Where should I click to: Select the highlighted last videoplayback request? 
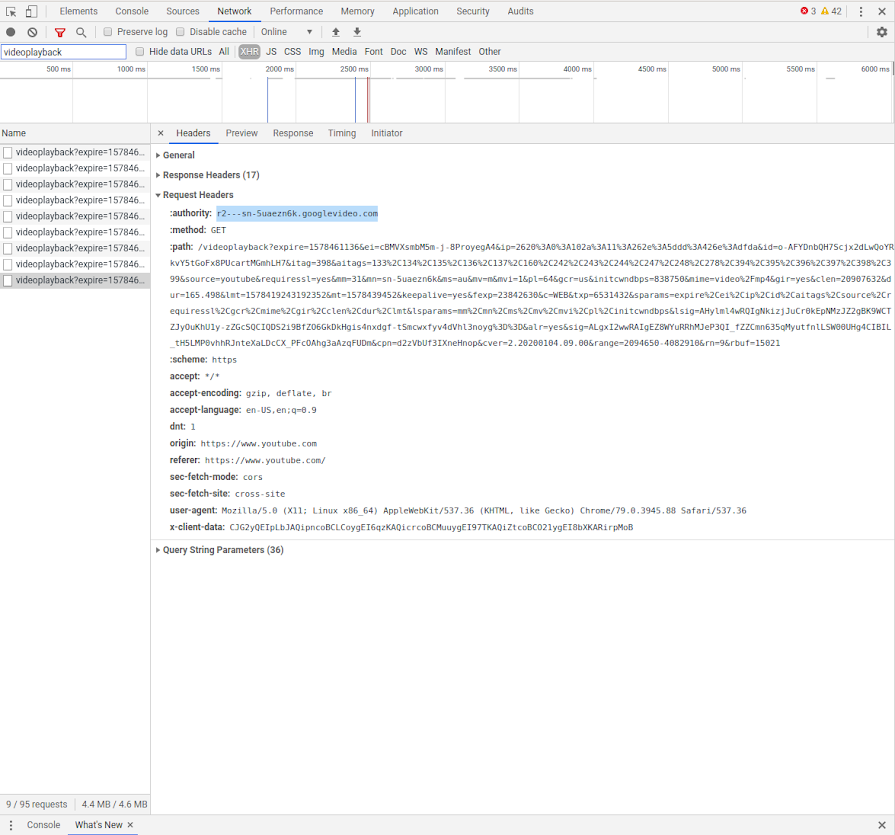click(x=75, y=280)
